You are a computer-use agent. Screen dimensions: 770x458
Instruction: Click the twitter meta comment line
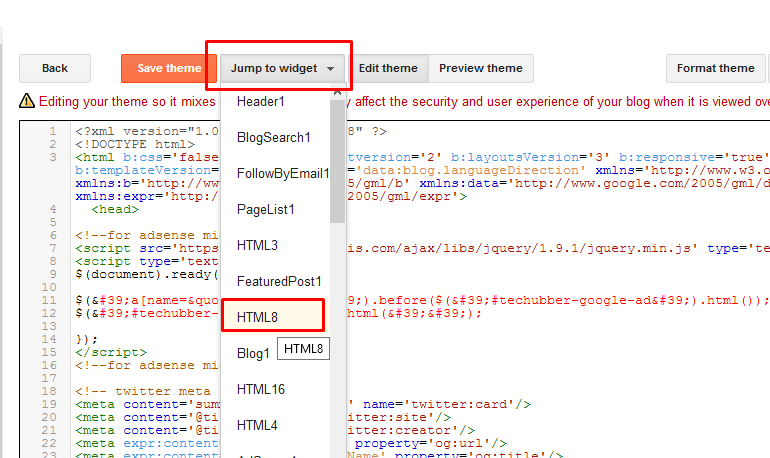142,391
